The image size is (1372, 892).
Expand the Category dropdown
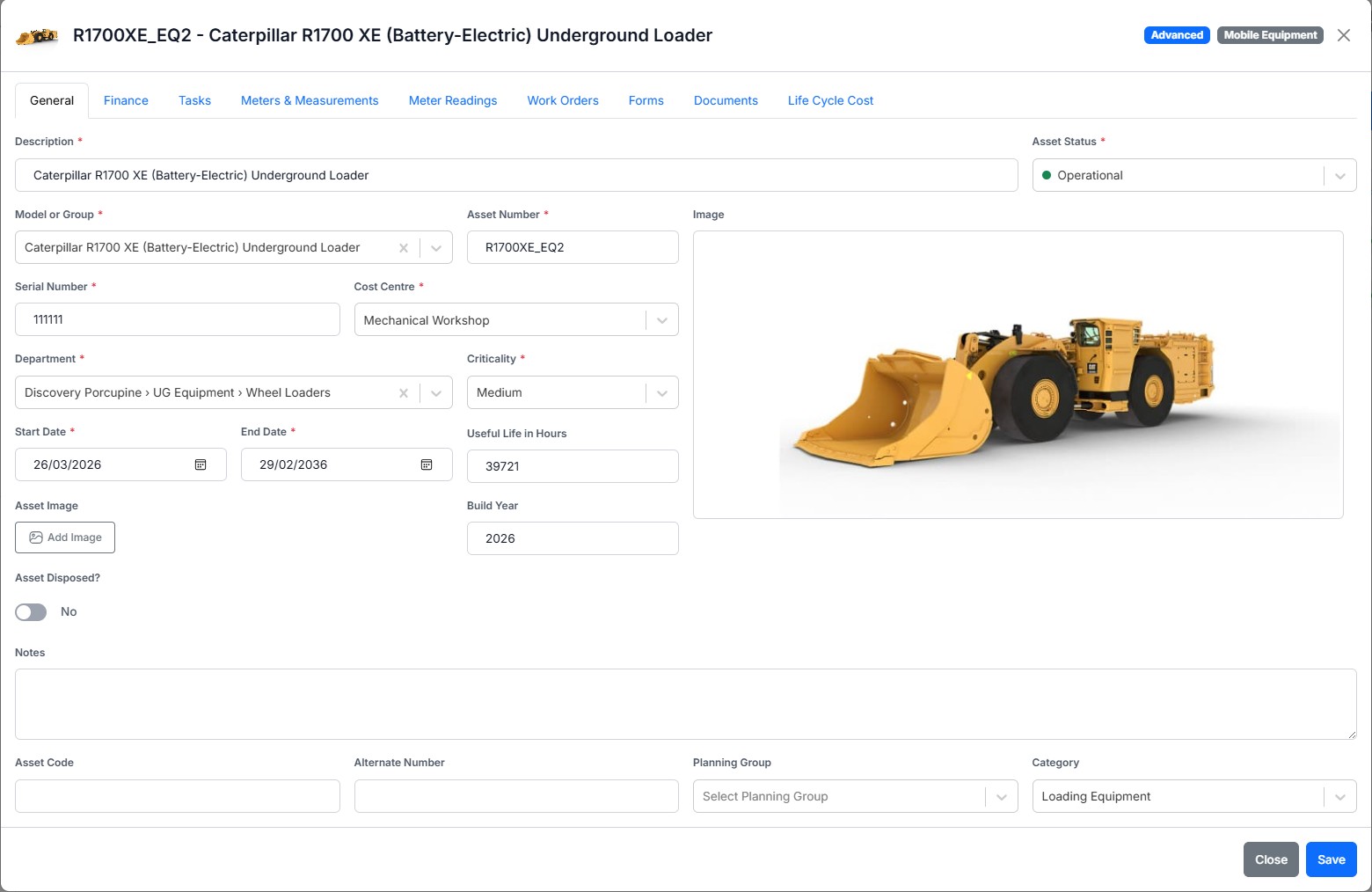(x=1339, y=797)
